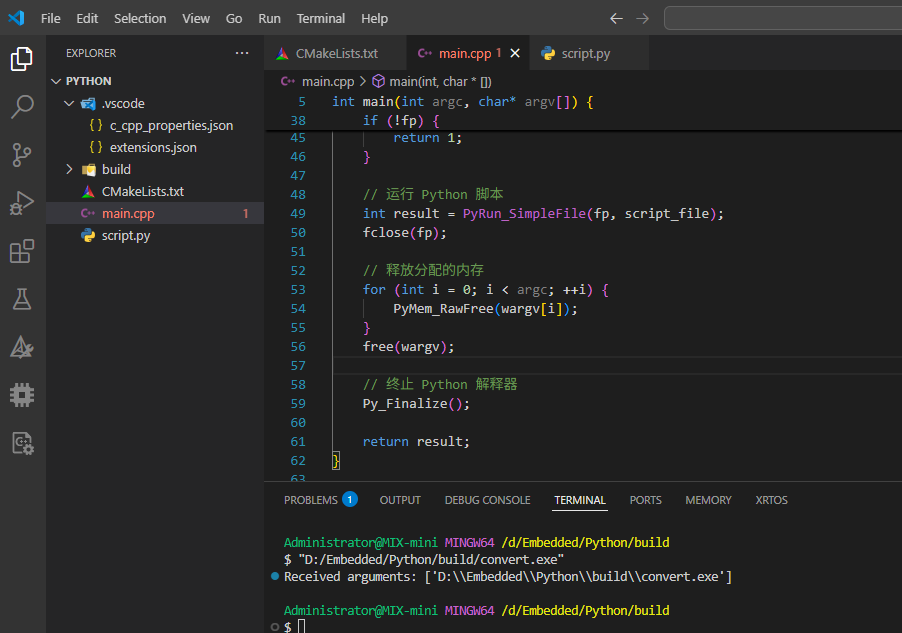Open the Run menu
This screenshot has width=902, height=633.
(269, 18)
